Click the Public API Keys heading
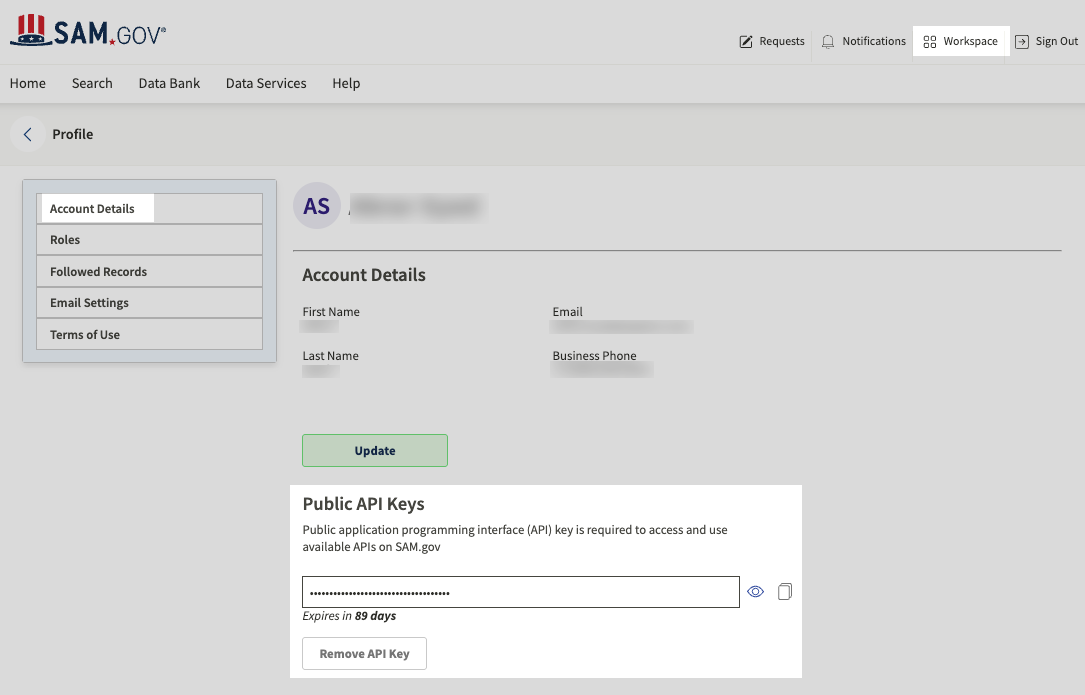Image resolution: width=1085 pixels, height=695 pixels. (x=363, y=504)
